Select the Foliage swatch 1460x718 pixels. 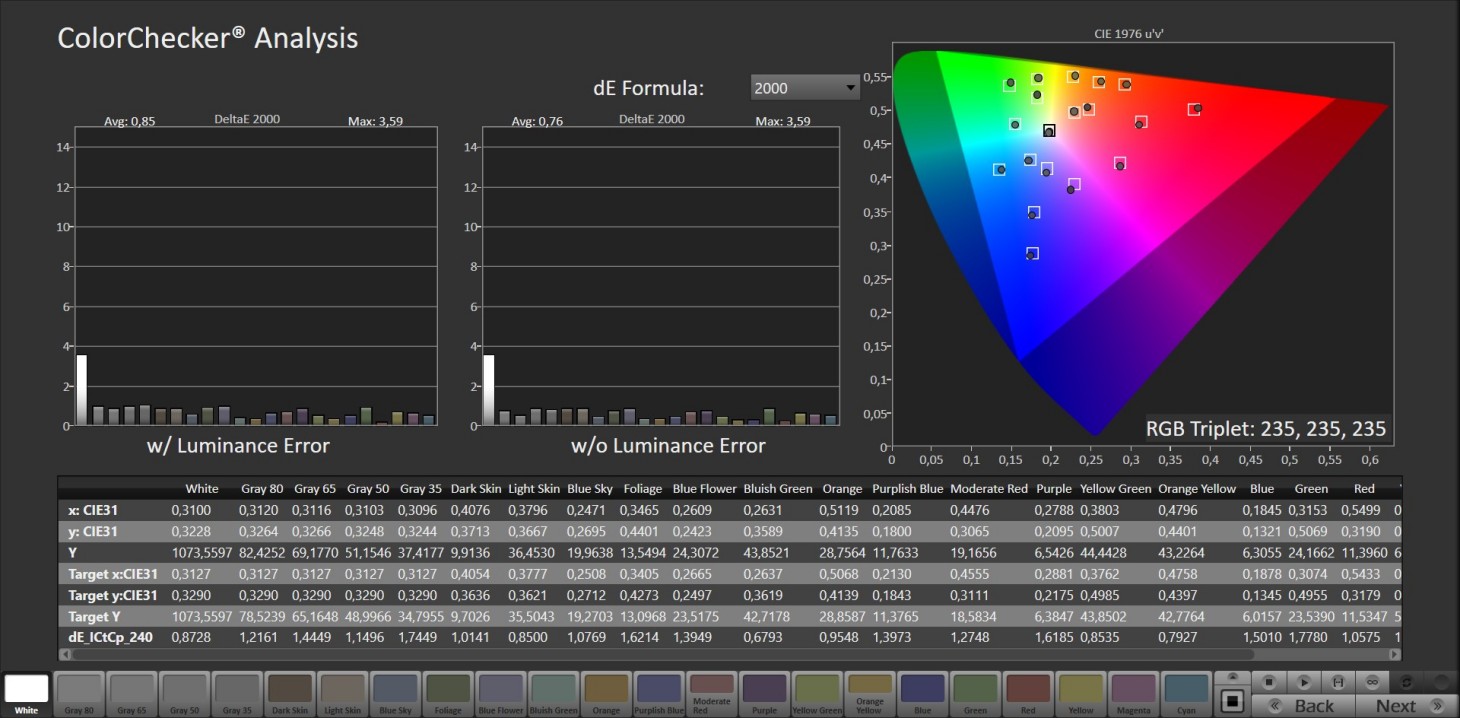(448, 694)
